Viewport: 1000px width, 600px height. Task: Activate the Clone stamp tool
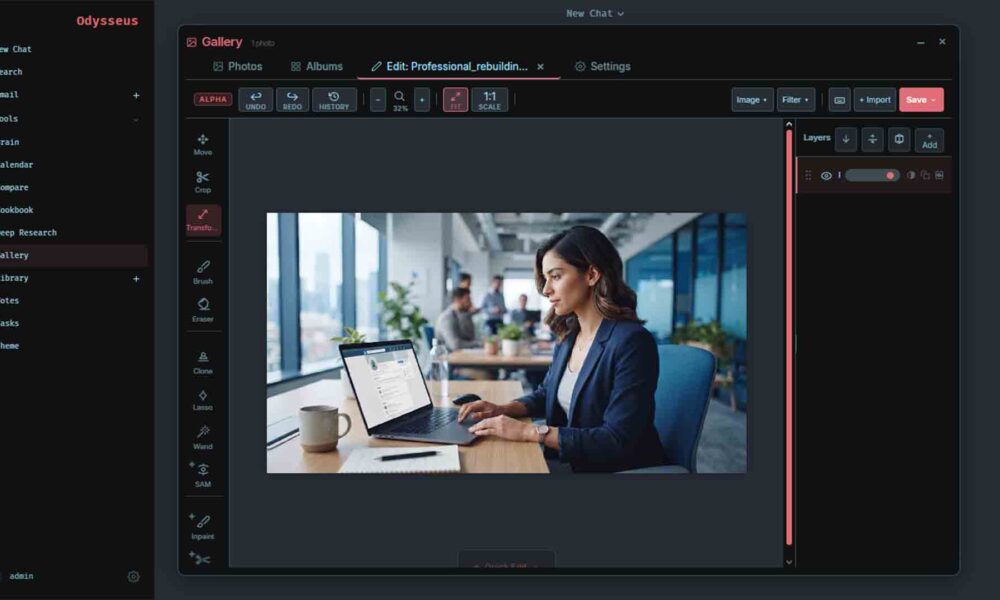pyautogui.click(x=203, y=362)
